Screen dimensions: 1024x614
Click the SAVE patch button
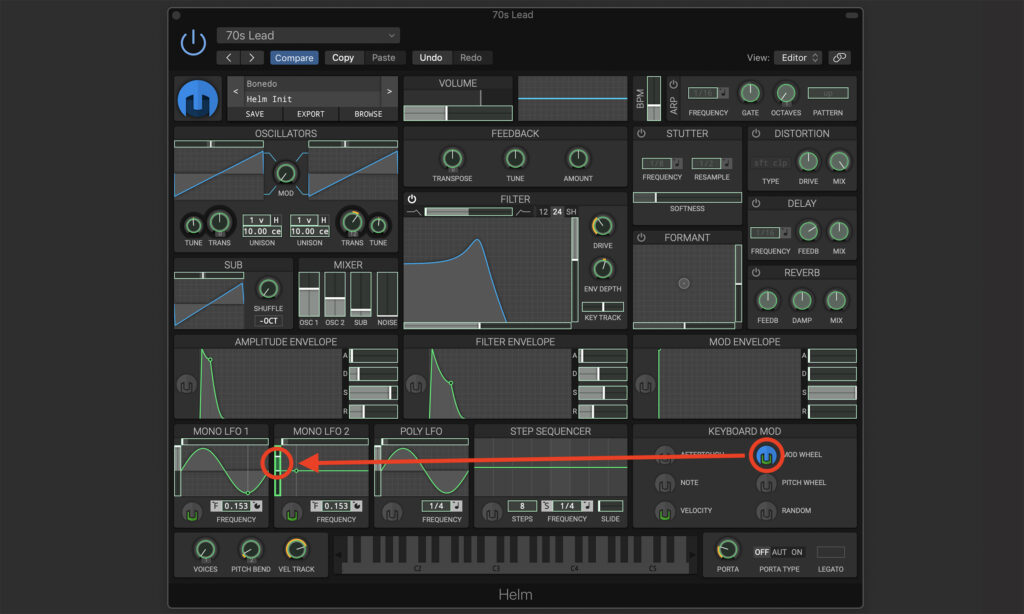(255, 114)
